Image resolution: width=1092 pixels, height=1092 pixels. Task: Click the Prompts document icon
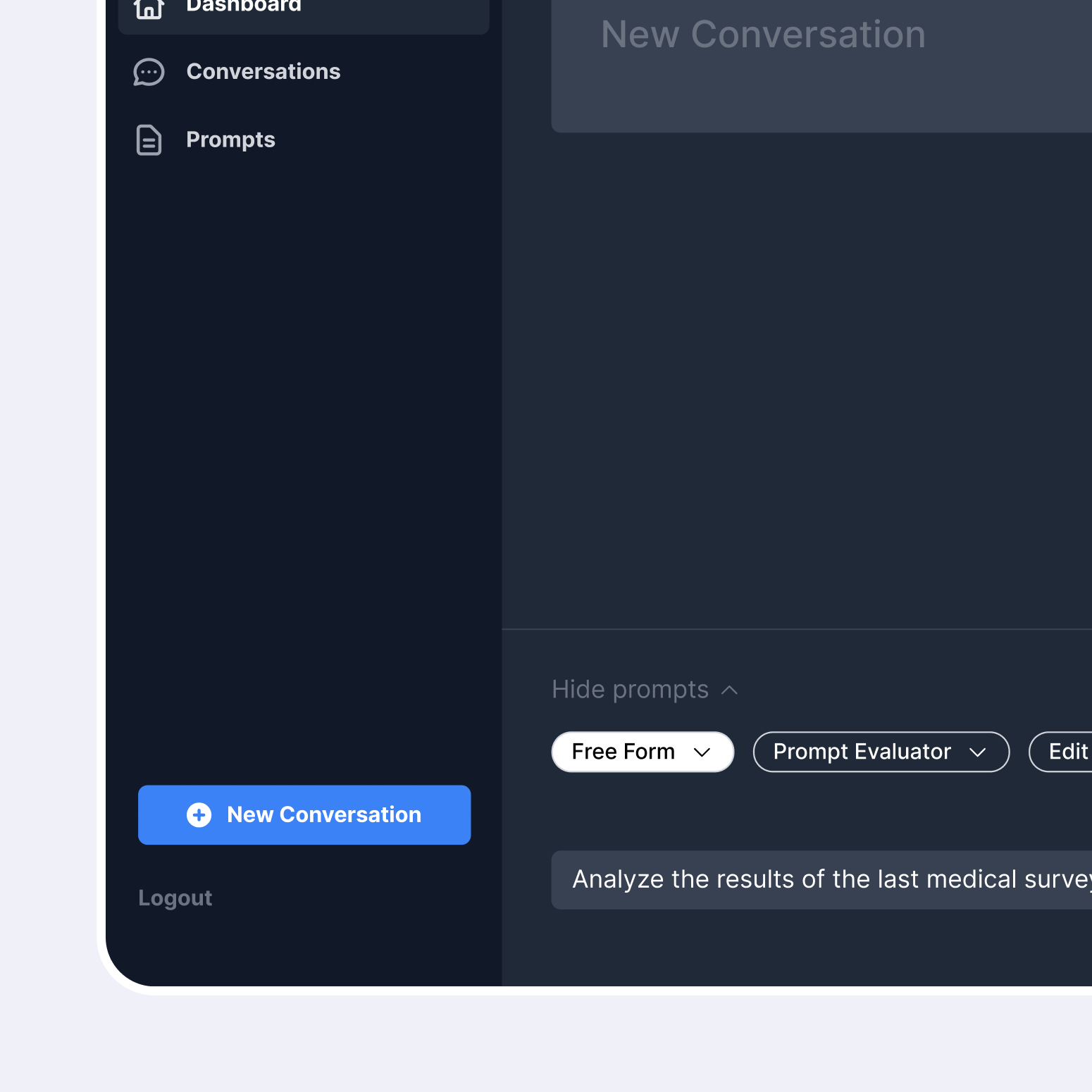(x=149, y=140)
